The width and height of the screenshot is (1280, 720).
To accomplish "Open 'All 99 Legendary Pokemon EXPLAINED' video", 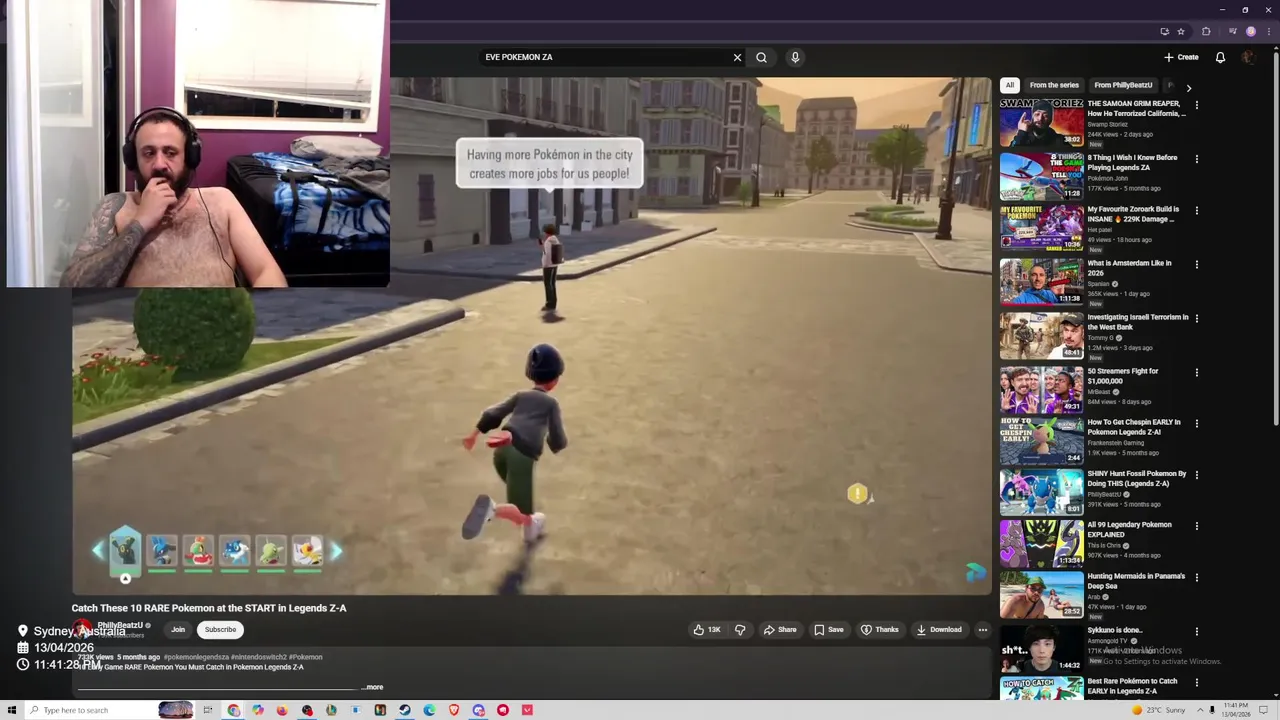I will click(x=1129, y=529).
